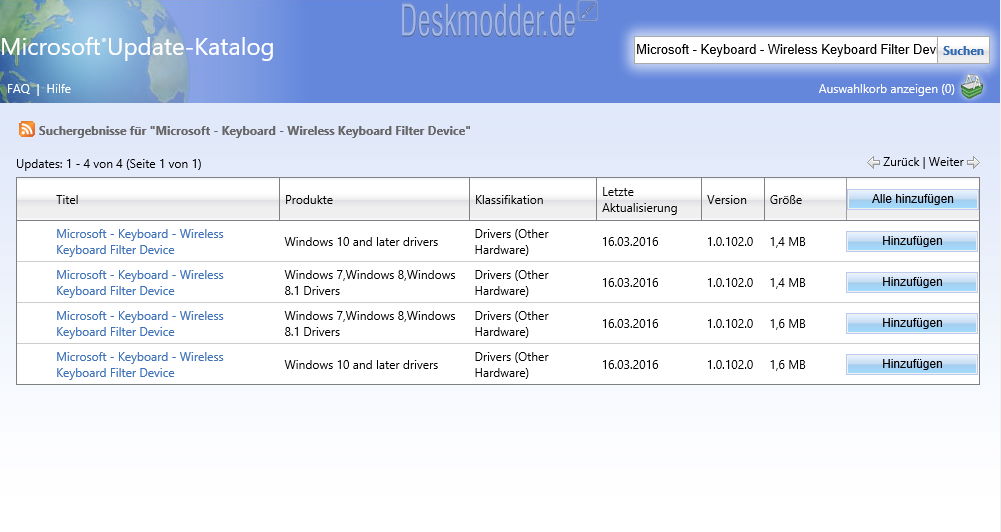Screen dimensions: 1001x532
Task: Open title link of Windows 10 1,4 MB row
Action: click(x=140, y=242)
